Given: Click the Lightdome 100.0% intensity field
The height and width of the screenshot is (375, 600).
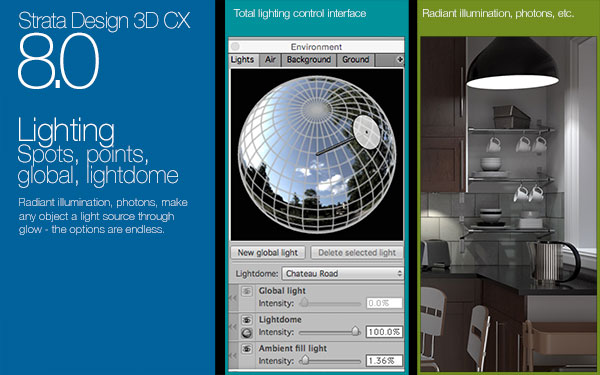Looking at the screenshot, I should coord(384,332).
